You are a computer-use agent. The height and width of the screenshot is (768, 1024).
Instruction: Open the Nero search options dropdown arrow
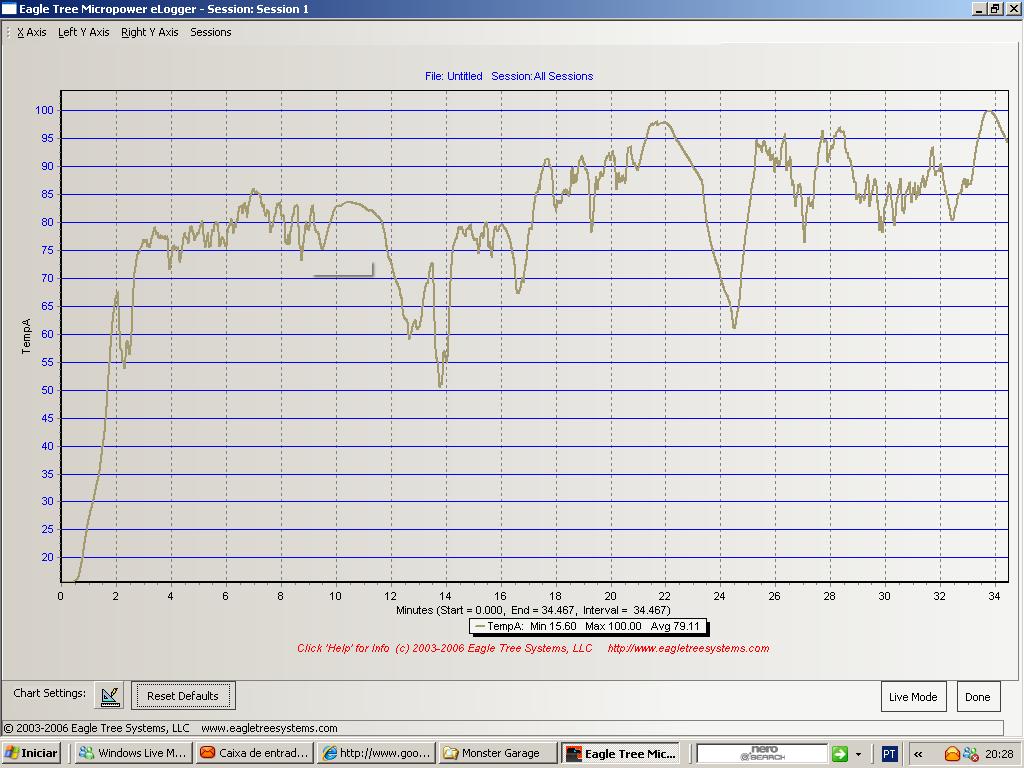[858, 754]
